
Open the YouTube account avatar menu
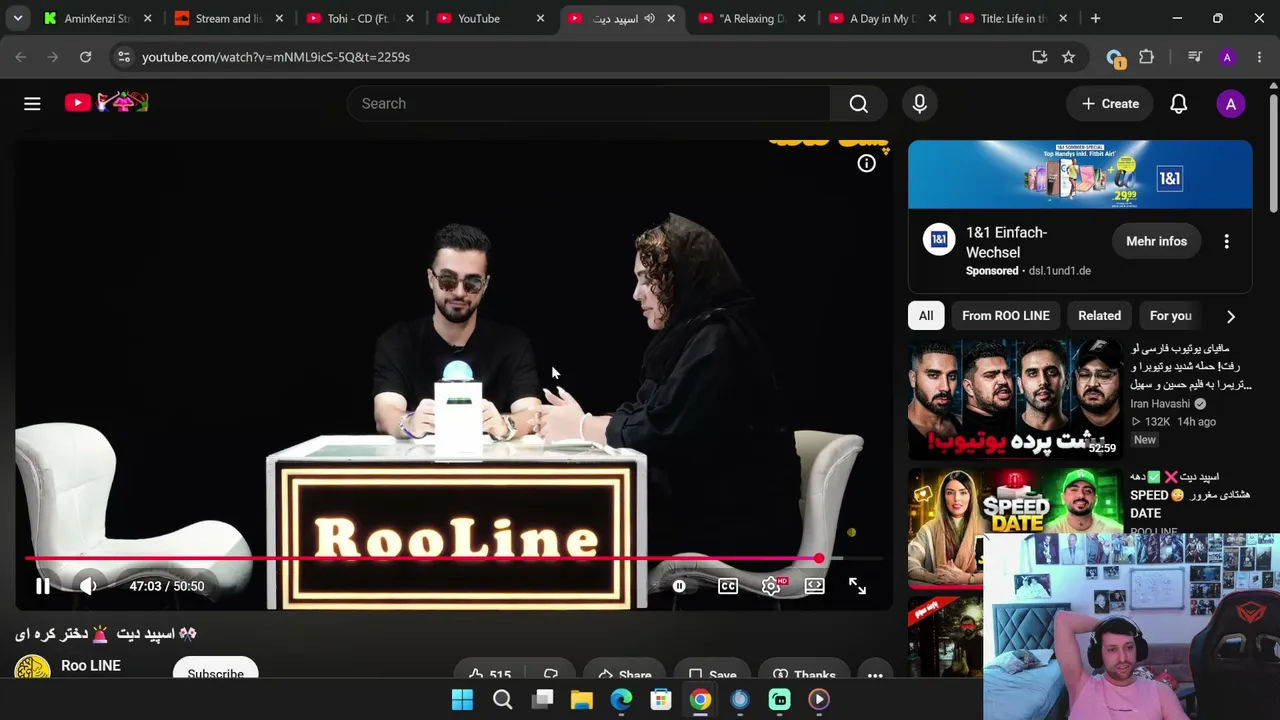click(x=1230, y=104)
